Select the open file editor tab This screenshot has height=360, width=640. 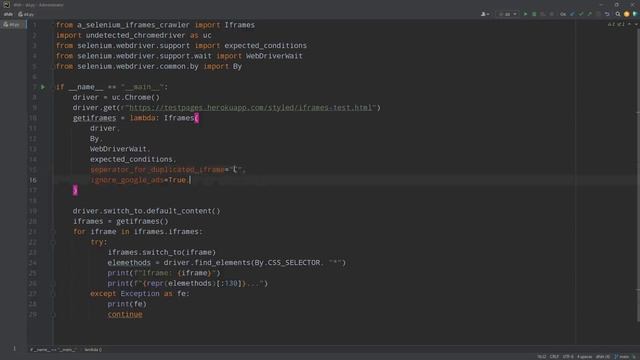click(x=12, y=24)
